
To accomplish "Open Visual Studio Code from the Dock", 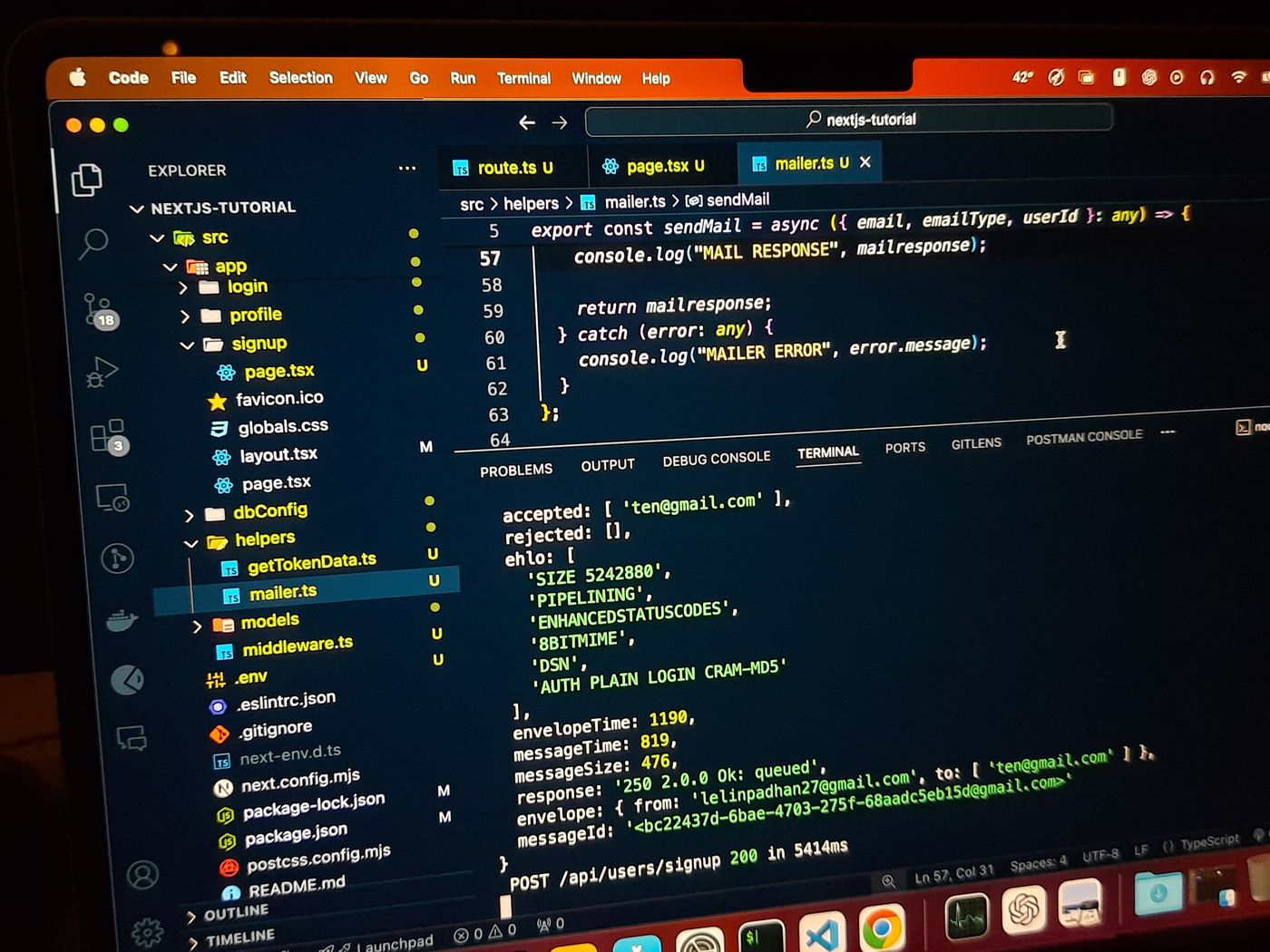I will (x=822, y=934).
